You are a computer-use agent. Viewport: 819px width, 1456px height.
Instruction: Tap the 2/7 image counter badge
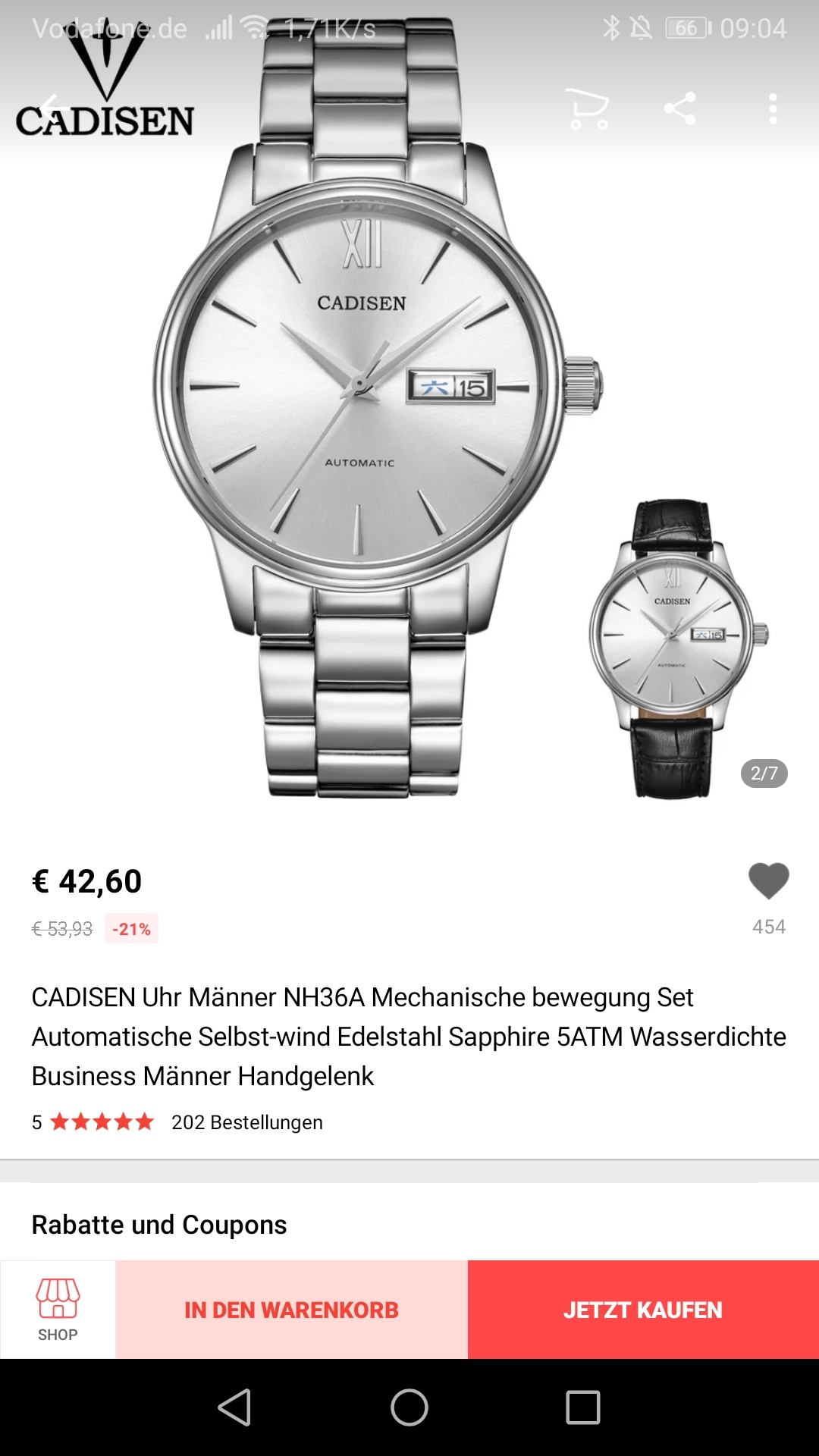coord(764,773)
